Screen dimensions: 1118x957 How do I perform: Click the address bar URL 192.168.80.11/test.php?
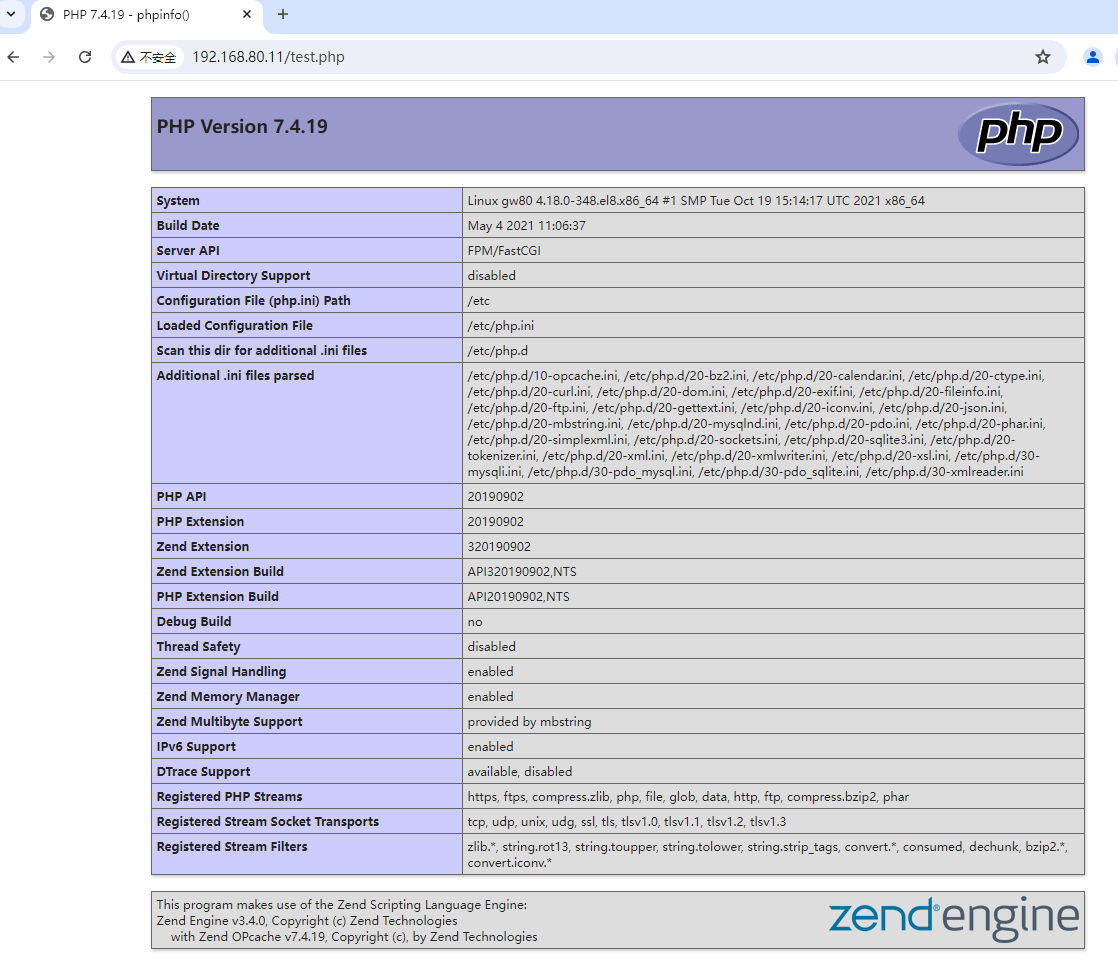click(x=268, y=57)
